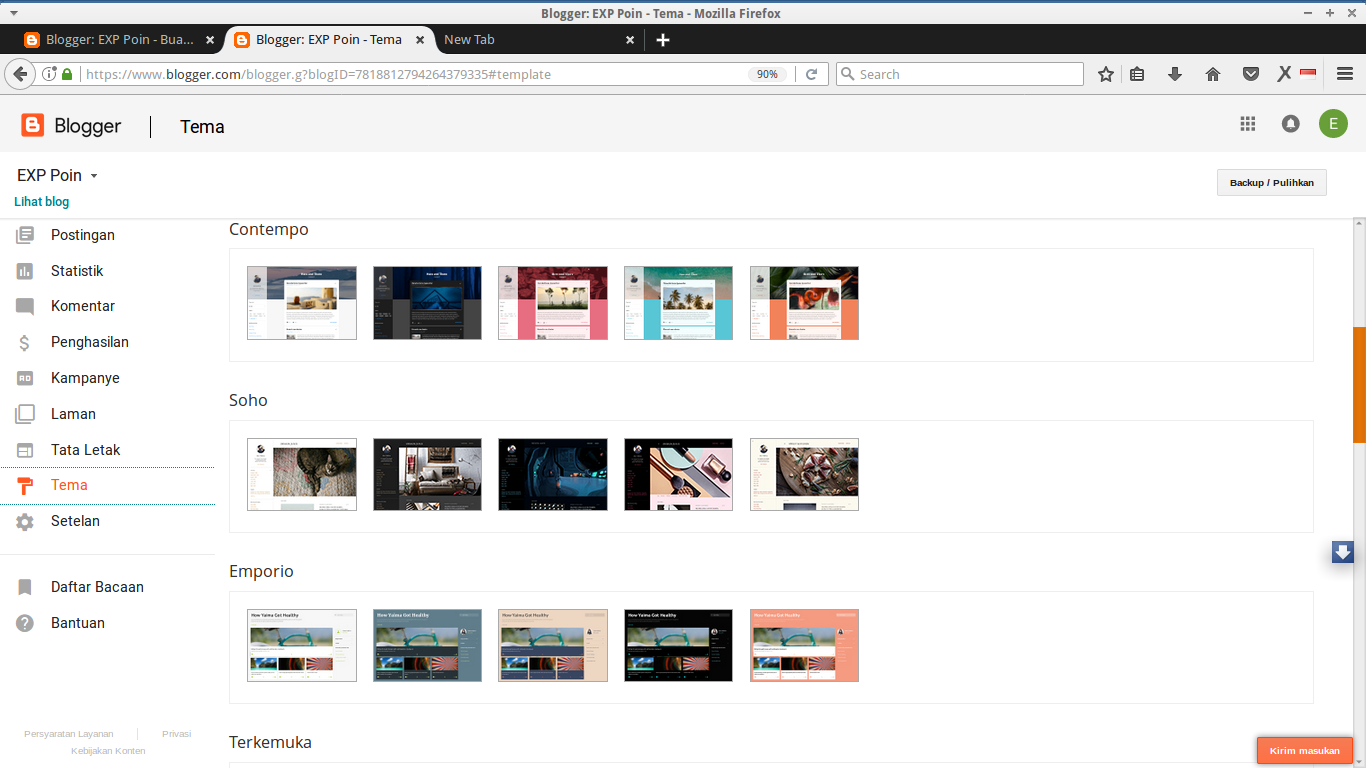This screenshot has height=768, width=1366.
Task: Open Statistik in sidebar menu
Action: click(77, 271)
